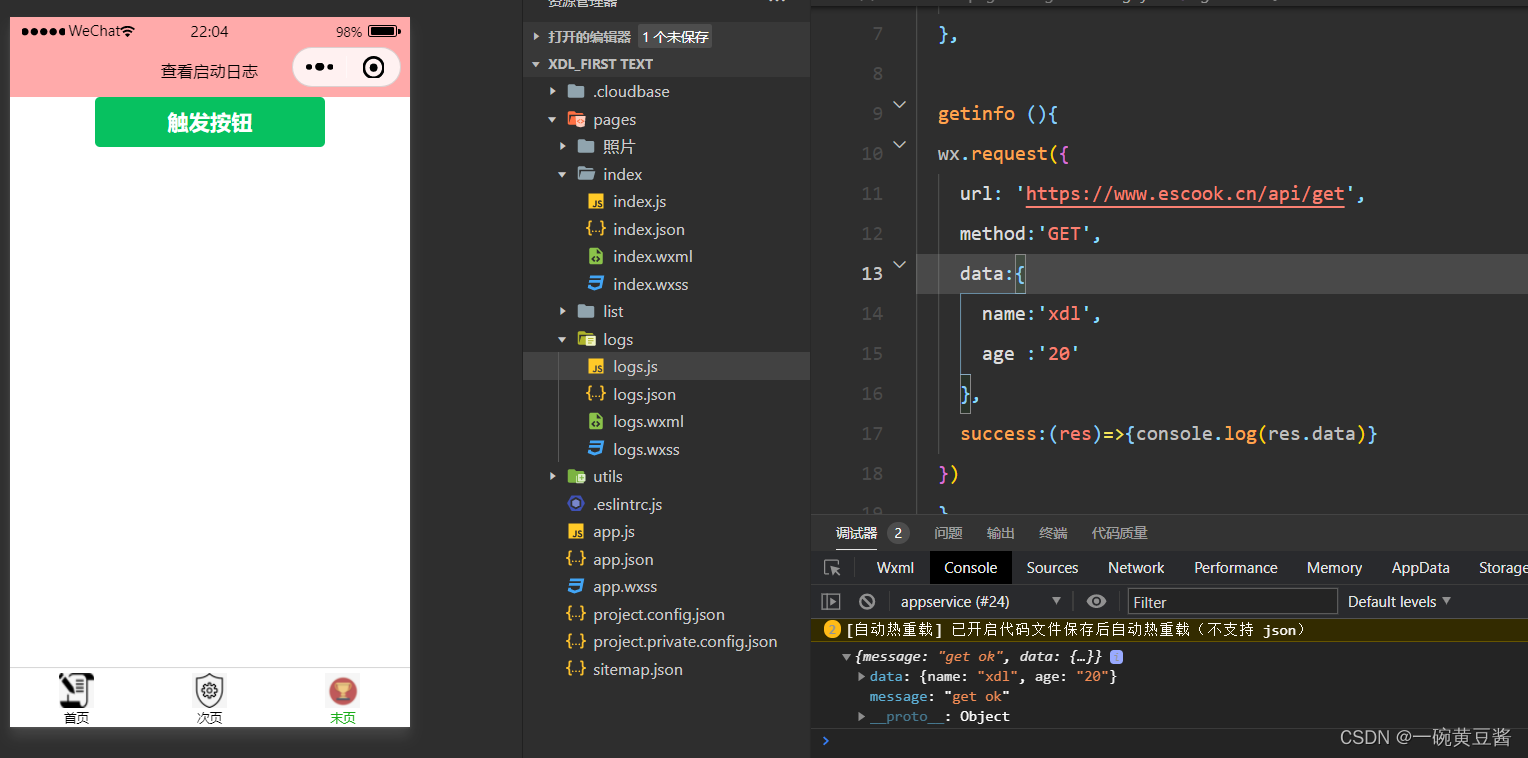Click the object info badge beside console output

pyautogui.click(x=1117, y=657)
